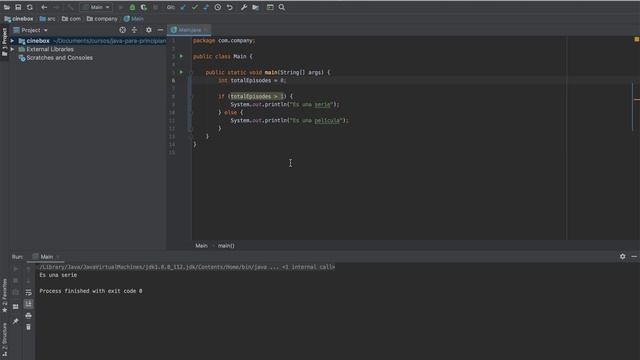The width and height of the screenshot is (640, 360).
Task: Stop process with Run panel stop icon
Action: [x=16, y=281]
